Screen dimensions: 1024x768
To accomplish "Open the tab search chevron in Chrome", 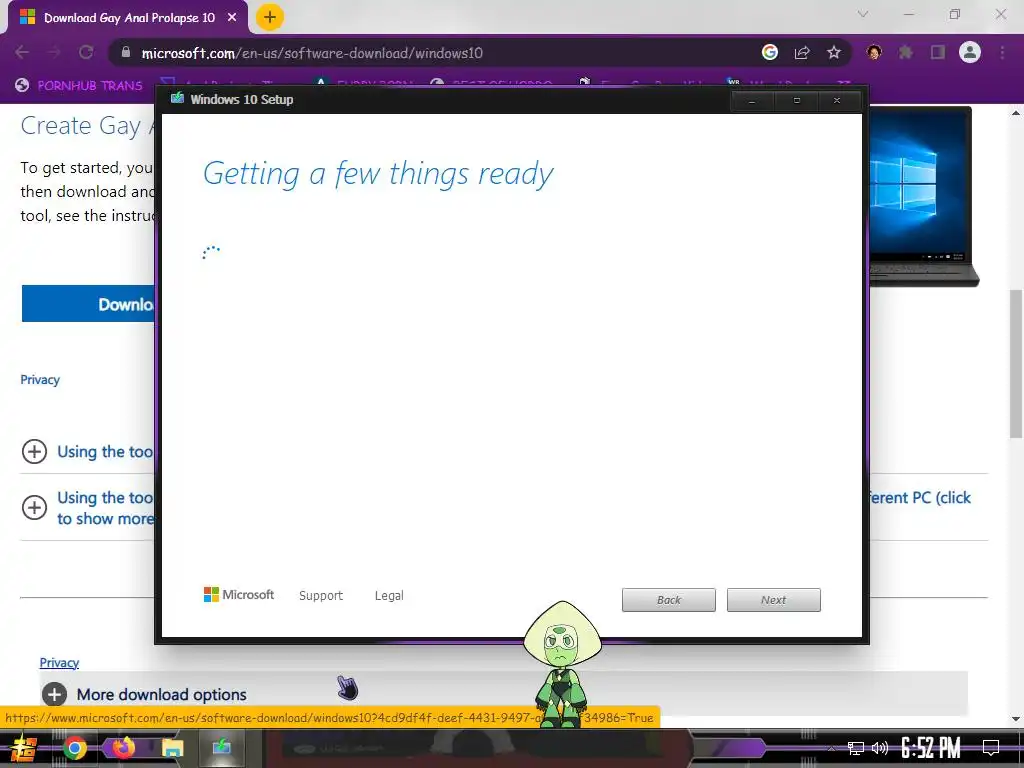I will click(863, 14).
